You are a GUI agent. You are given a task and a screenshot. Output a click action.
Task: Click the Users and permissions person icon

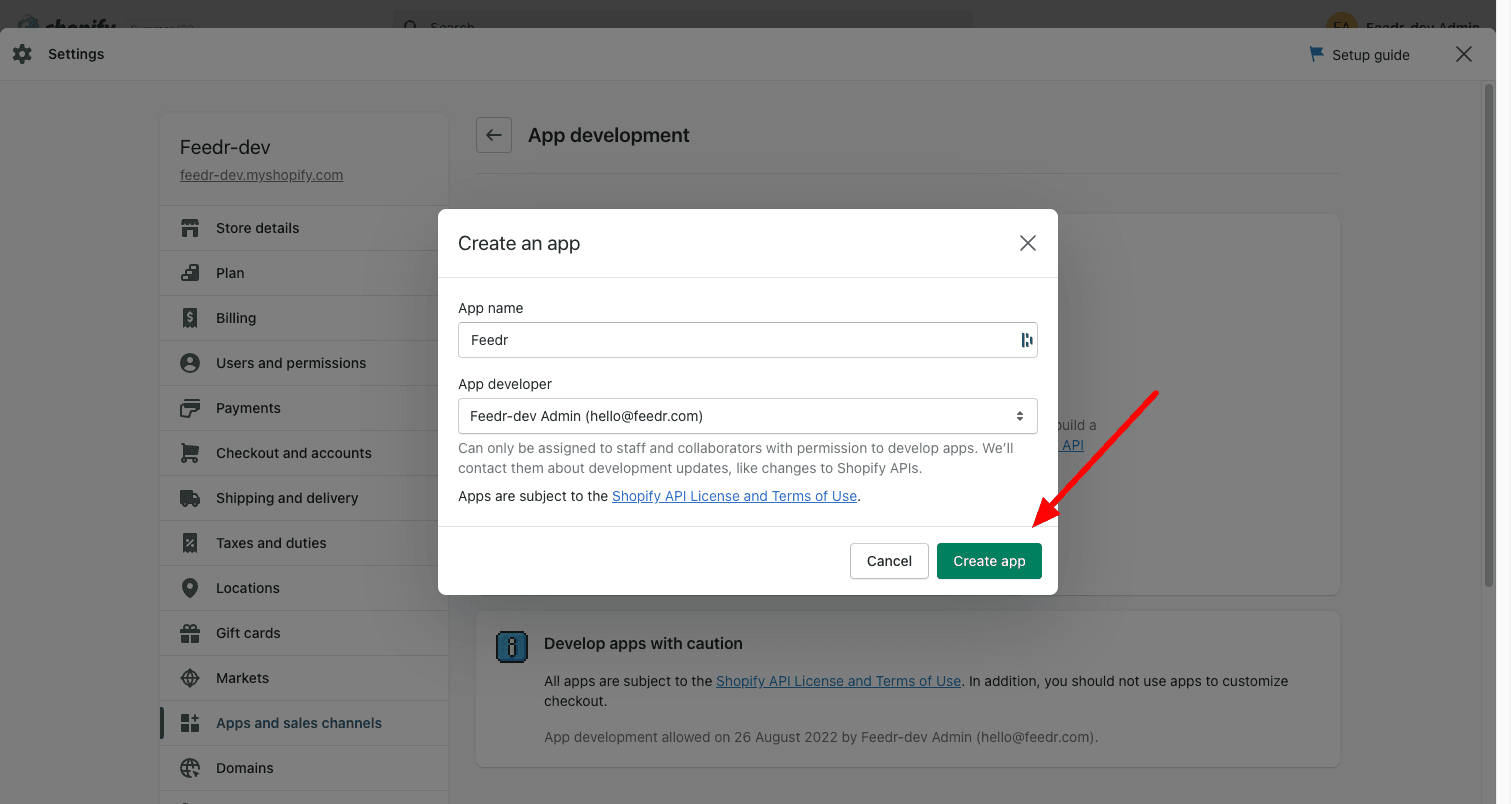[x=190, y=363]
